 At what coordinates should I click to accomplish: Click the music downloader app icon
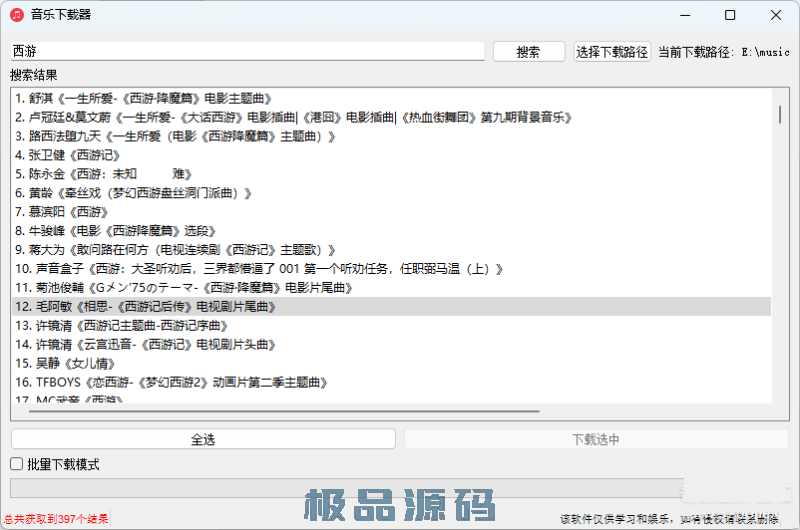17,16
